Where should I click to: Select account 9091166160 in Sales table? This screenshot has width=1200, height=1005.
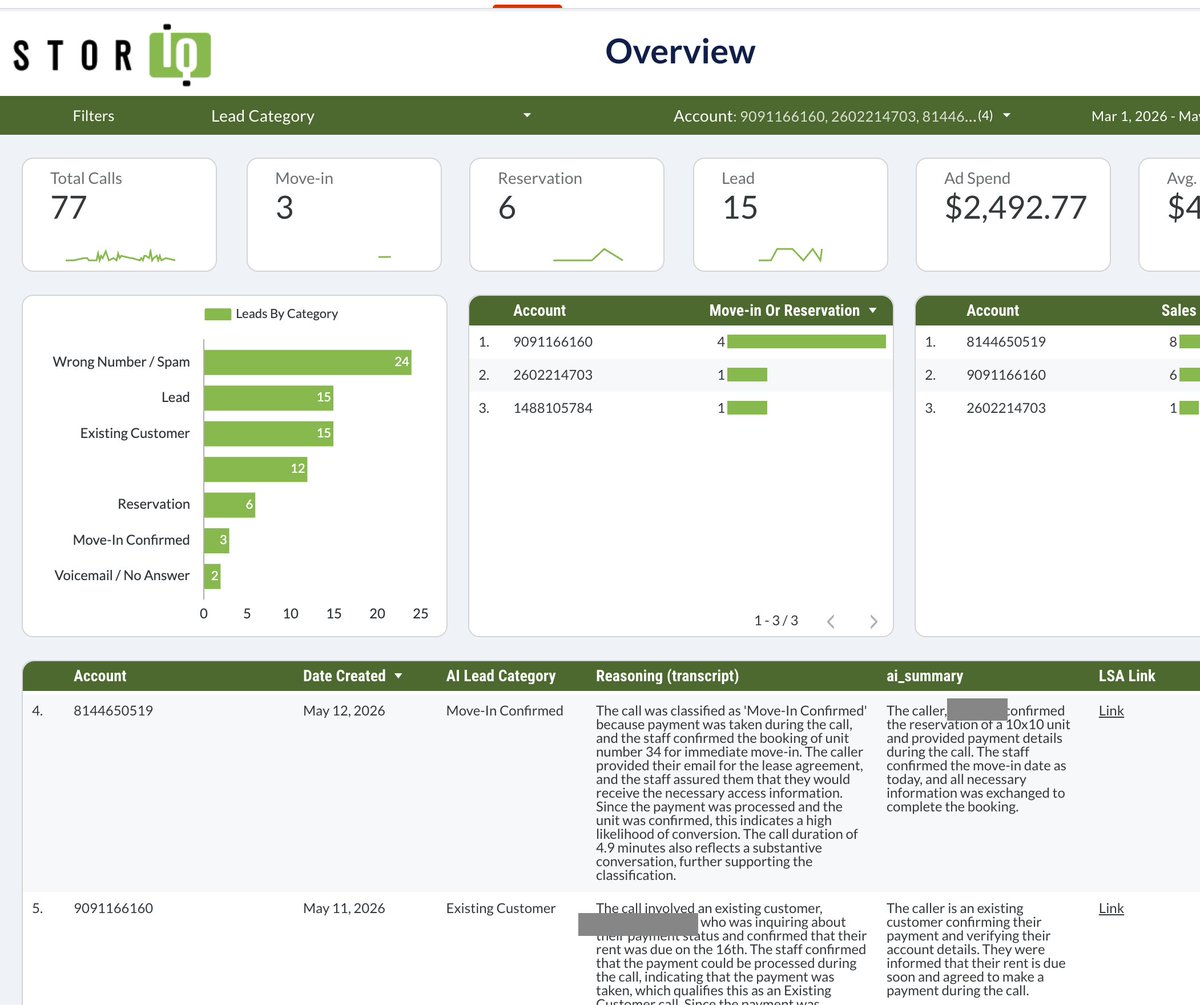(x=1006, y=375)
